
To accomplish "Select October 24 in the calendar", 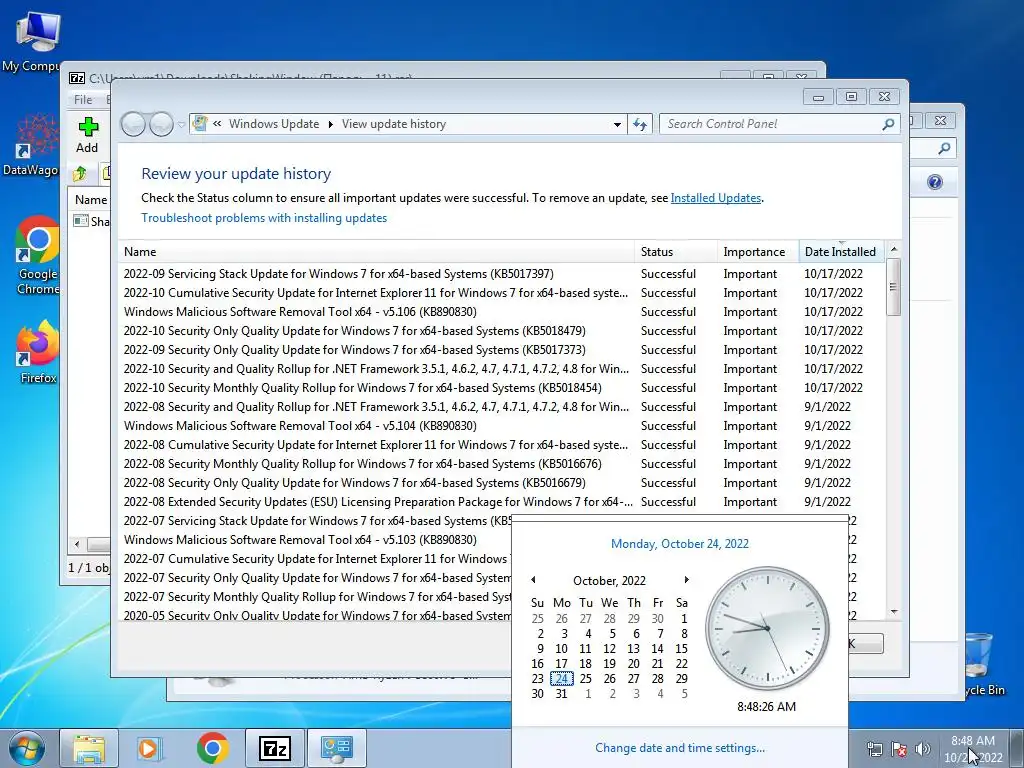I will tap(562, 679).
